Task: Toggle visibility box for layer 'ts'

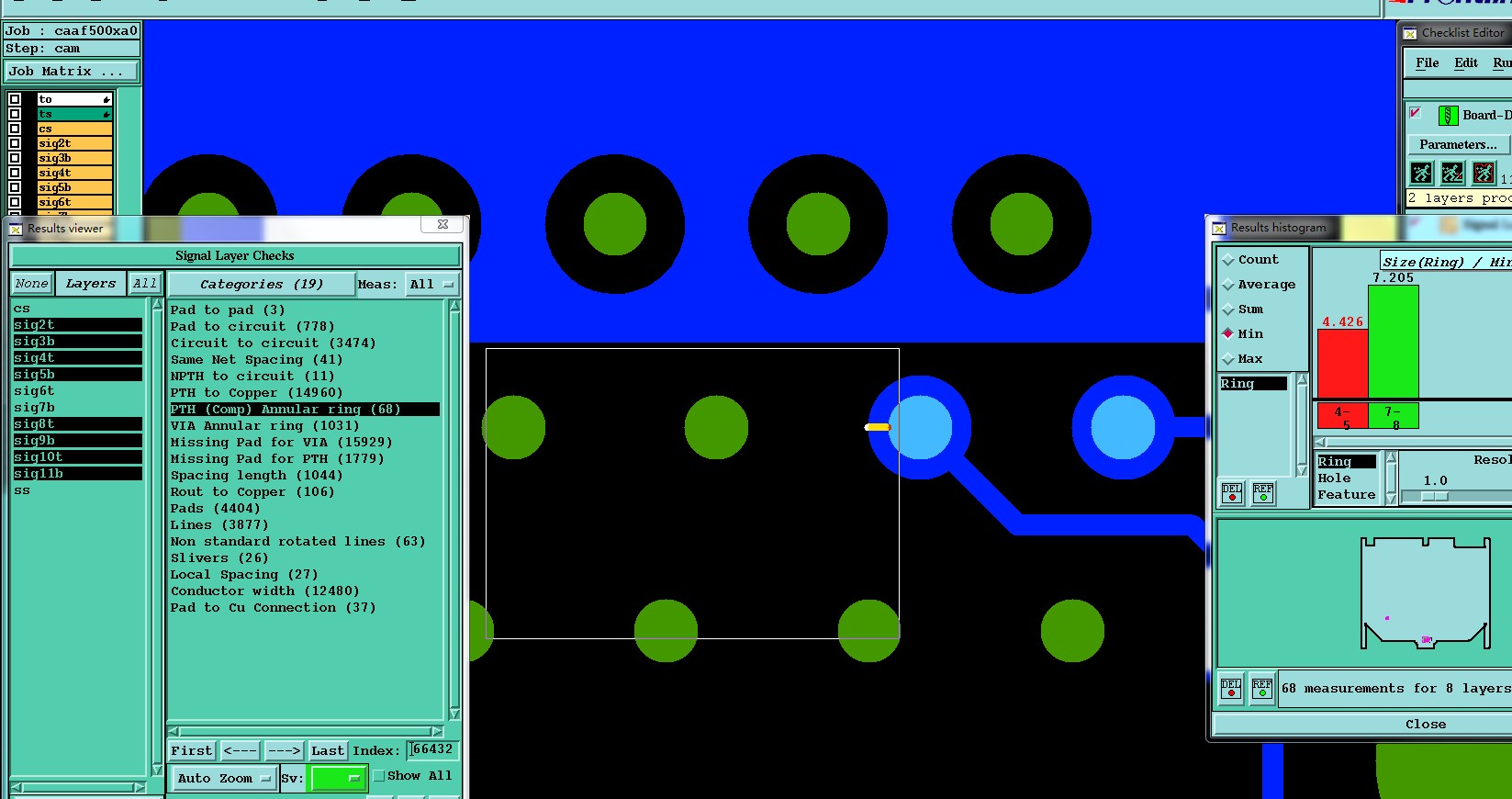Action: [x=15, y=114]
